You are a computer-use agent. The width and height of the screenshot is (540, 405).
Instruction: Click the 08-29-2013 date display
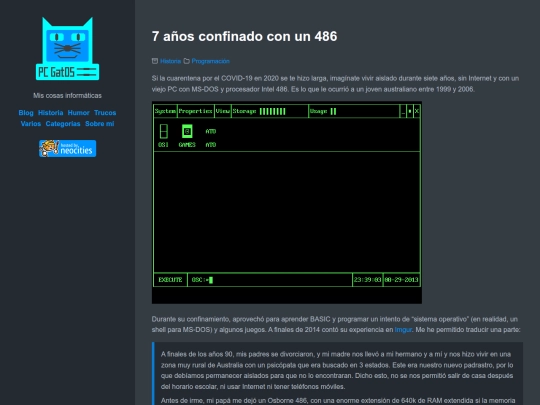(x=401, y=280)
